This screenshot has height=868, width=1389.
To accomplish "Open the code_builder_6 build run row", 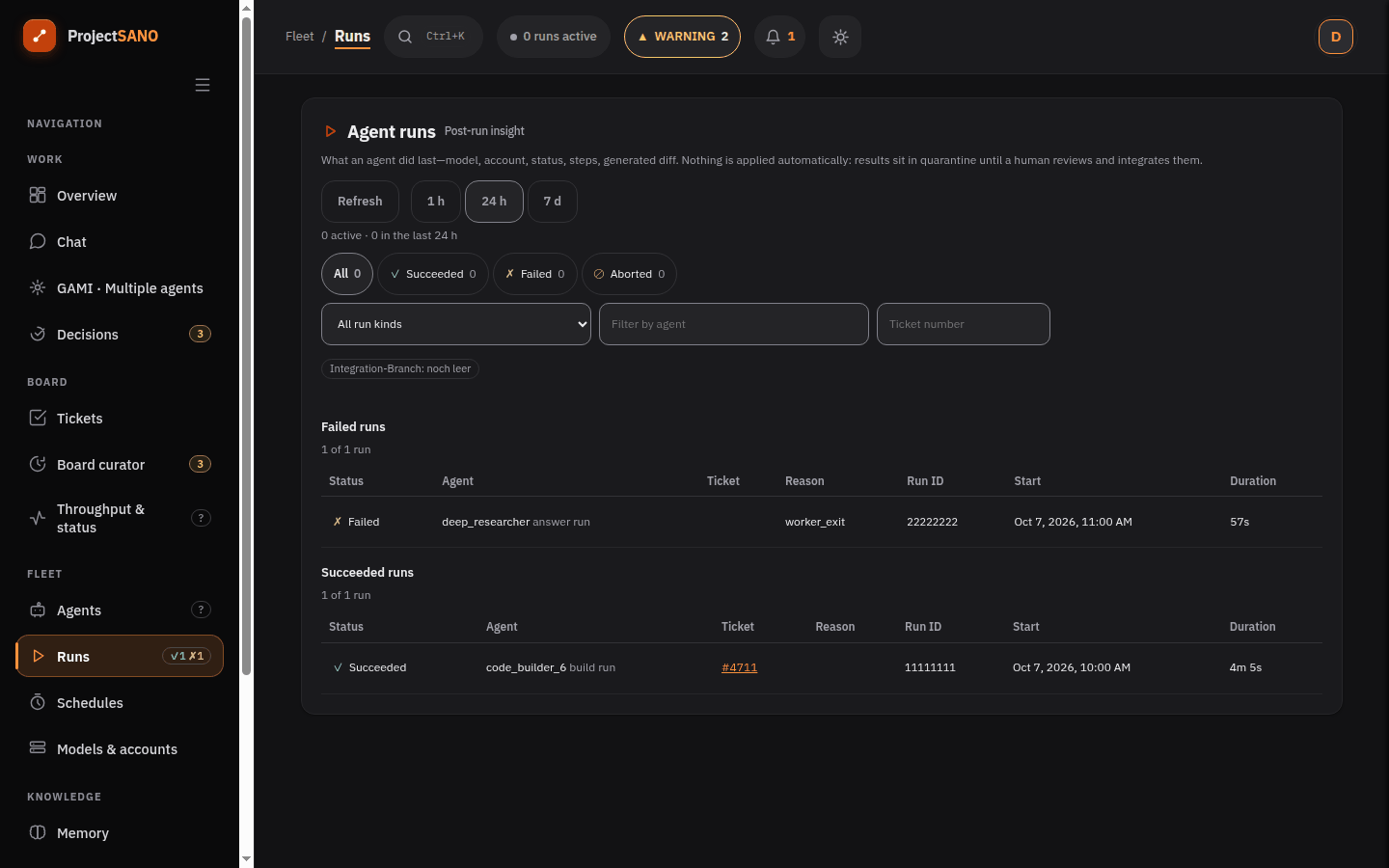I will [822, 667].
